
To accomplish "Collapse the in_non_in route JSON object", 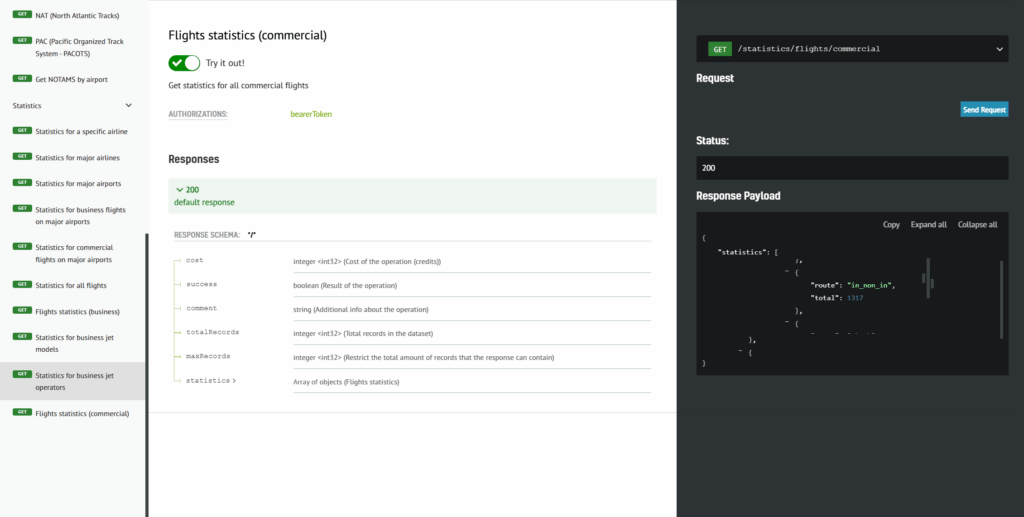I will point(788,272).
